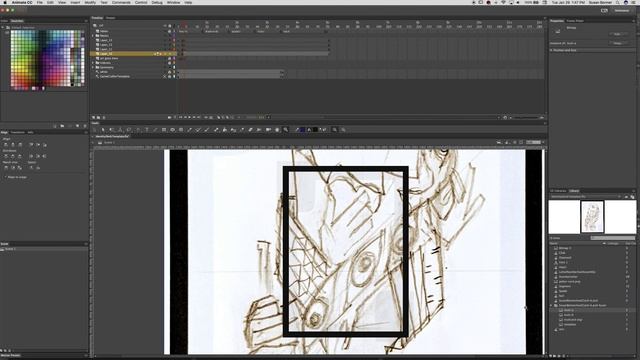Click the Library search field
This screenshot has height=360, width=640.
tap(612, 238)
